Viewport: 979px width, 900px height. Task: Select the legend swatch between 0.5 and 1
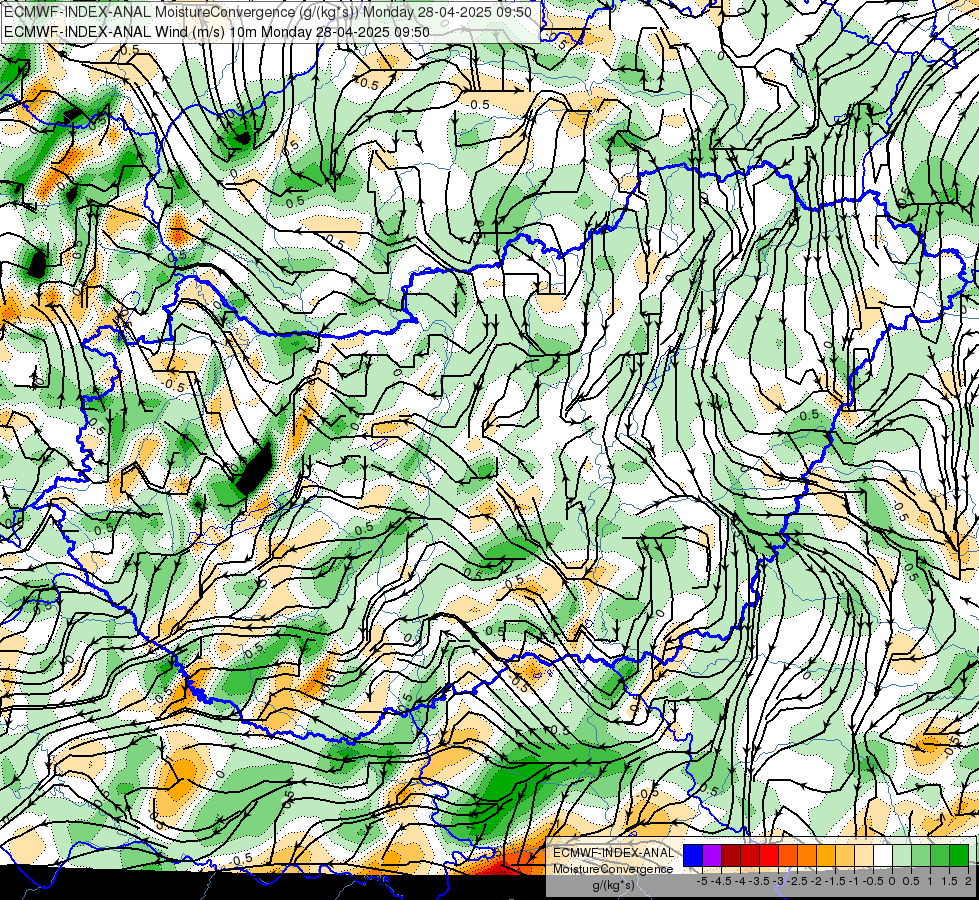point(921,856)
